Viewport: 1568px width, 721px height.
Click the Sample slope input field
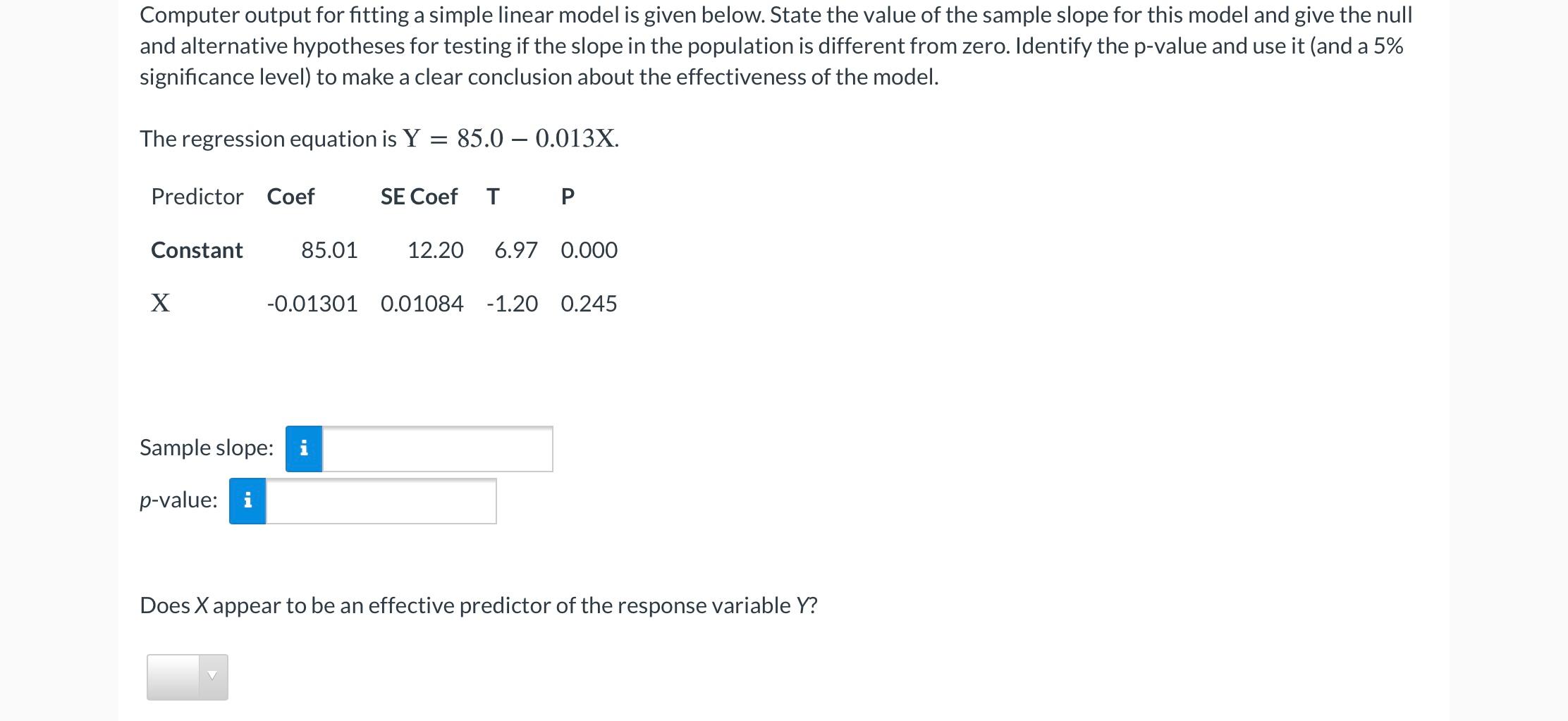tap(437, 448)
